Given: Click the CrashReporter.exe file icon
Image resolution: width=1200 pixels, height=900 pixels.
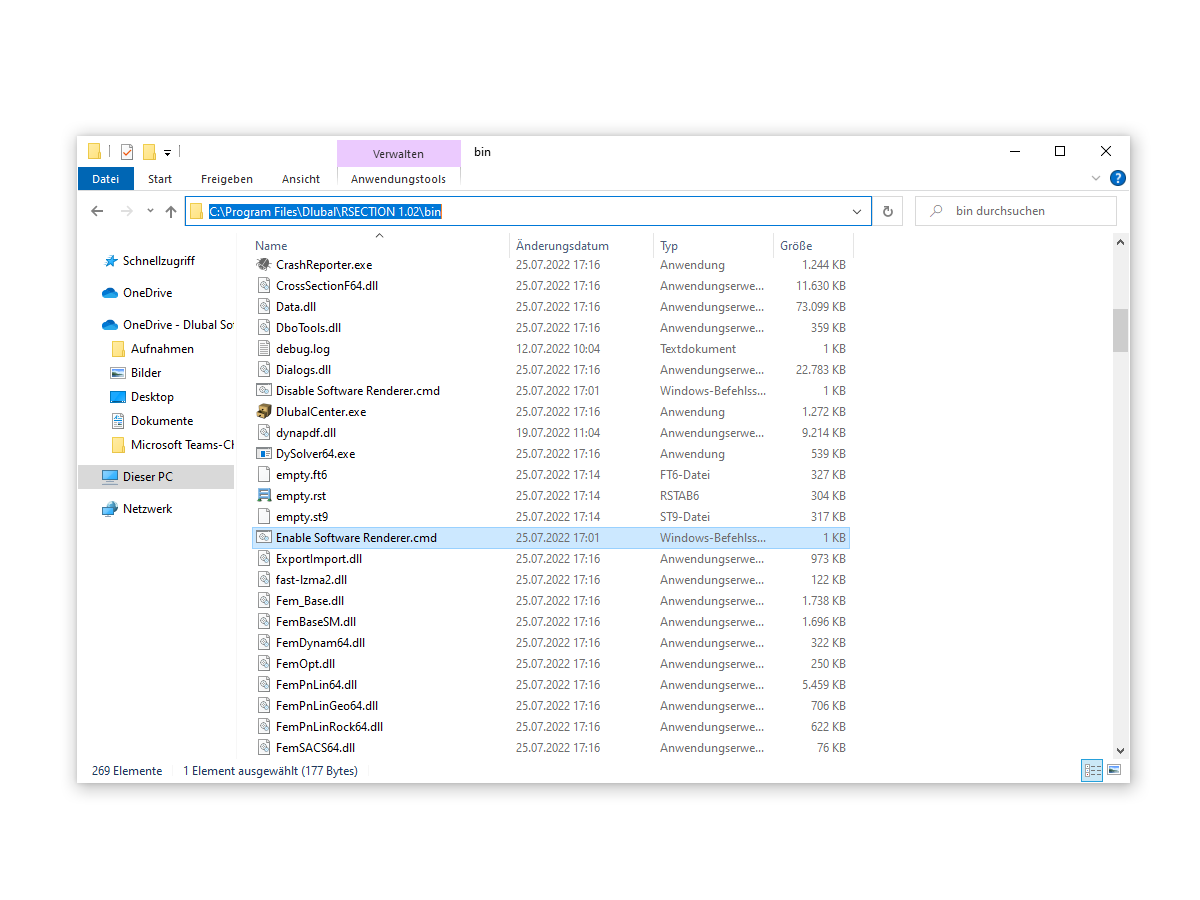Looking at the screenshot, I should click(264, 265).
